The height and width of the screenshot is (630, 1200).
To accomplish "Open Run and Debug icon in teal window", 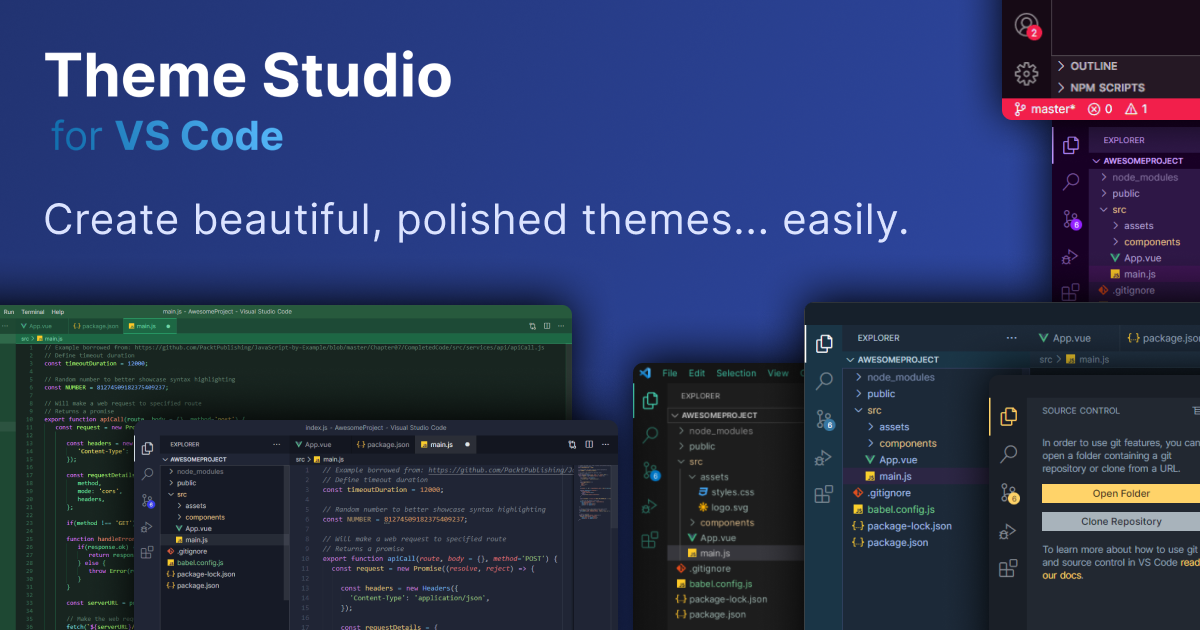I will [x=824, y=457].
